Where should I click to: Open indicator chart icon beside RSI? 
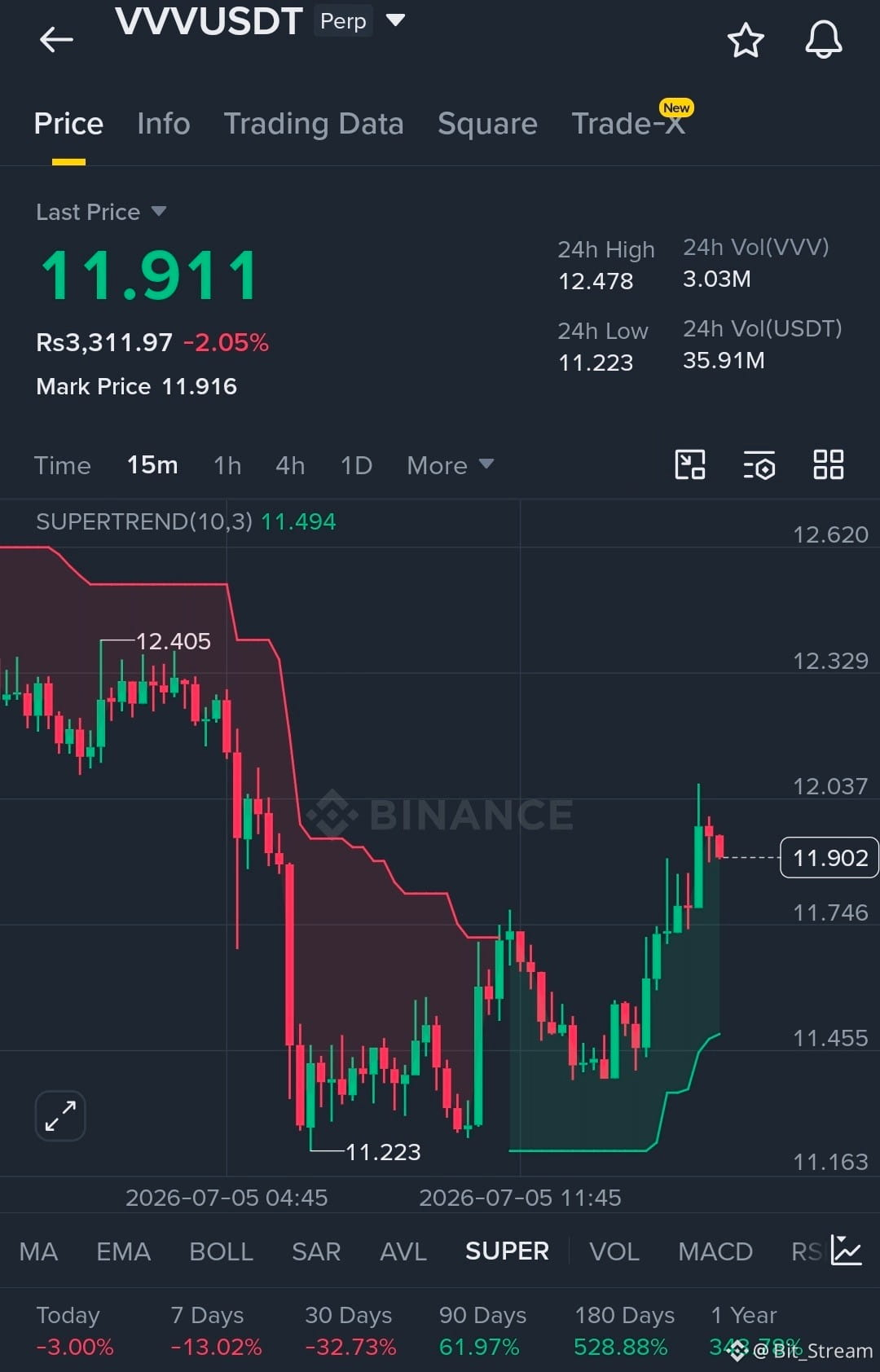coord(847,1251)
